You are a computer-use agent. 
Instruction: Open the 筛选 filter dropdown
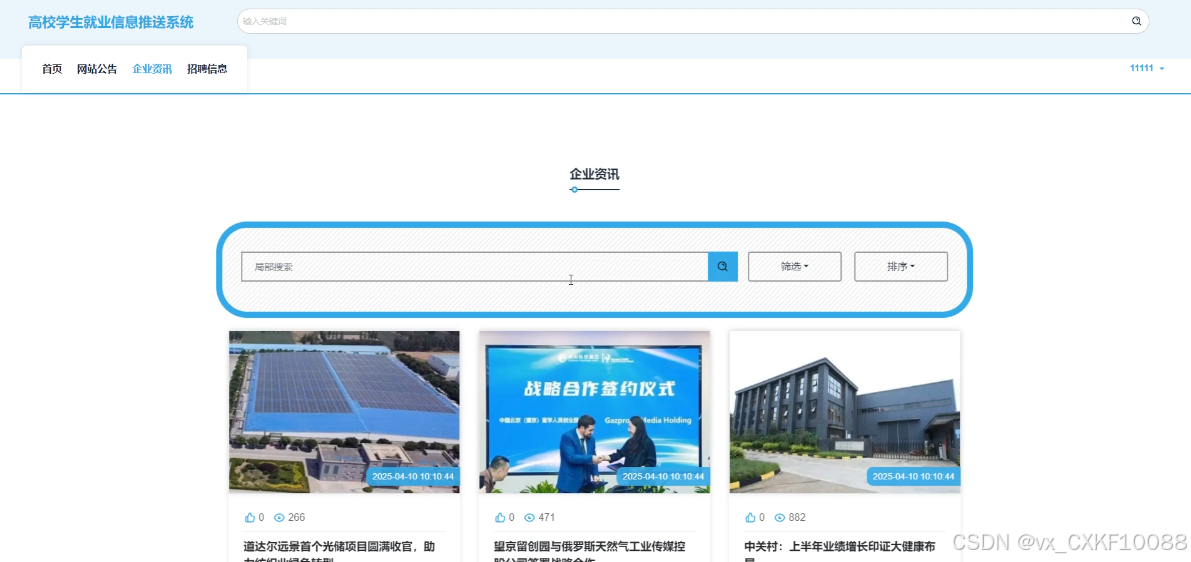click(x=795, y=267)
